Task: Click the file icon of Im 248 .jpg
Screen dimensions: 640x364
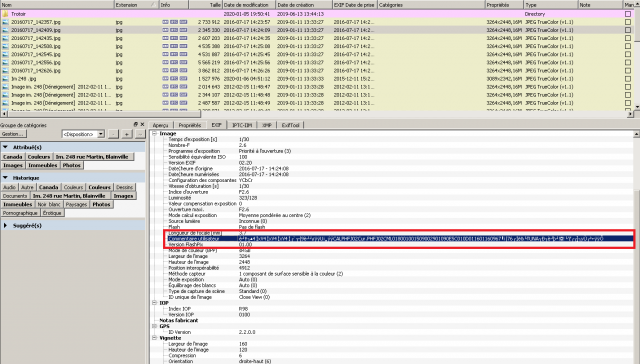Action: click(5, 79)
